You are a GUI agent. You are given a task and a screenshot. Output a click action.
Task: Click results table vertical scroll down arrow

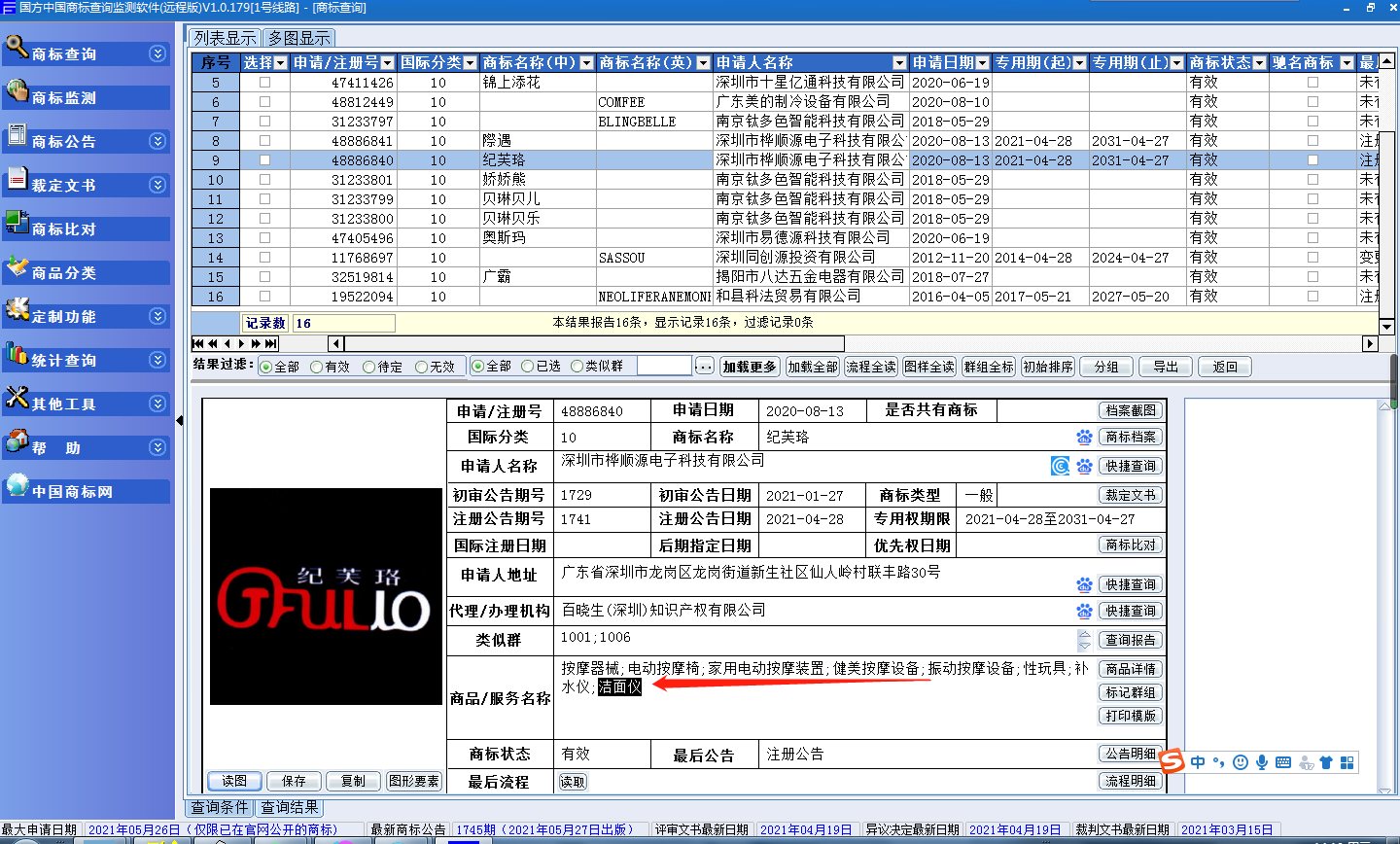click(x=1387, y=327)
